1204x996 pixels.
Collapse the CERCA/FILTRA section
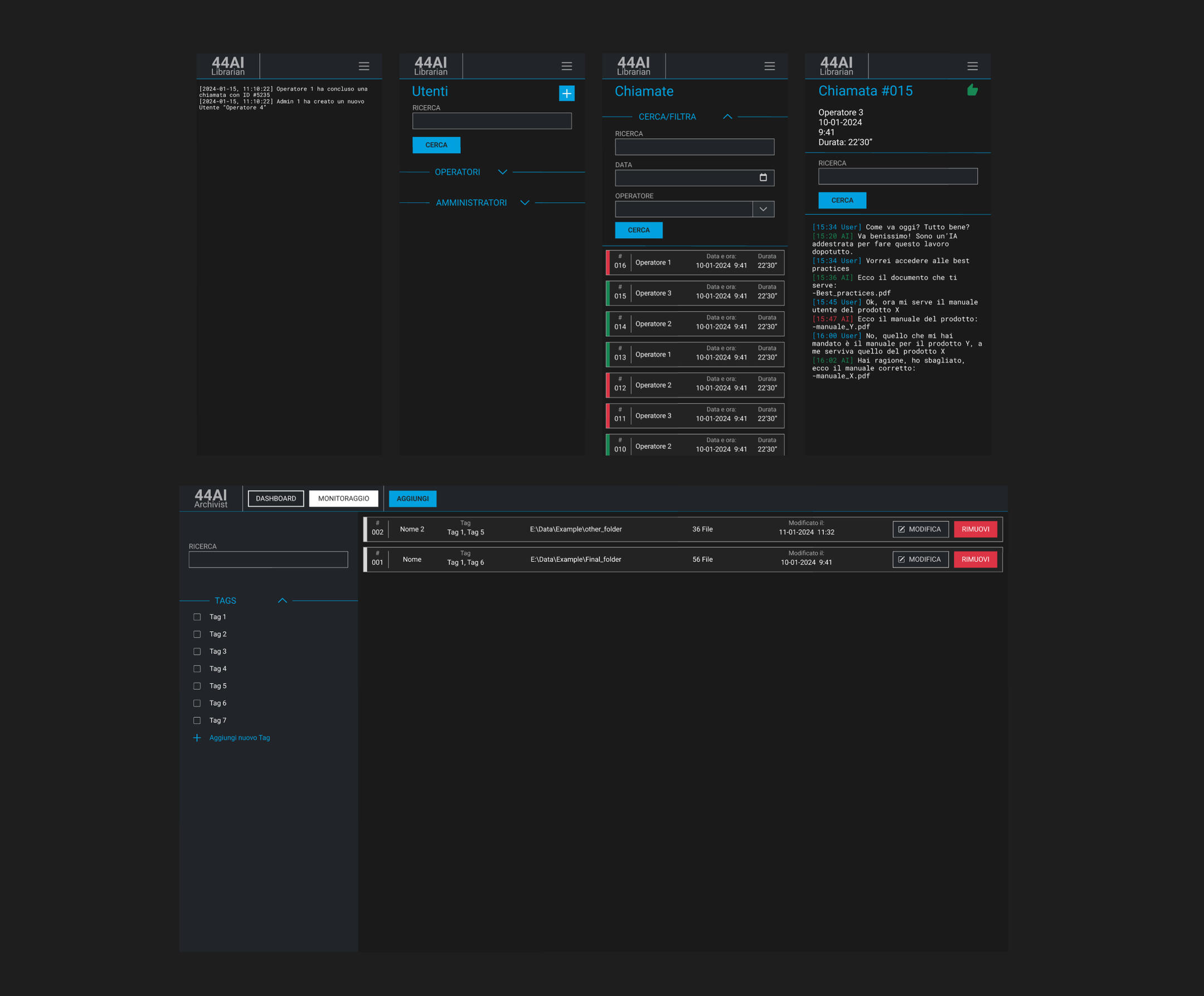(727, 117)
